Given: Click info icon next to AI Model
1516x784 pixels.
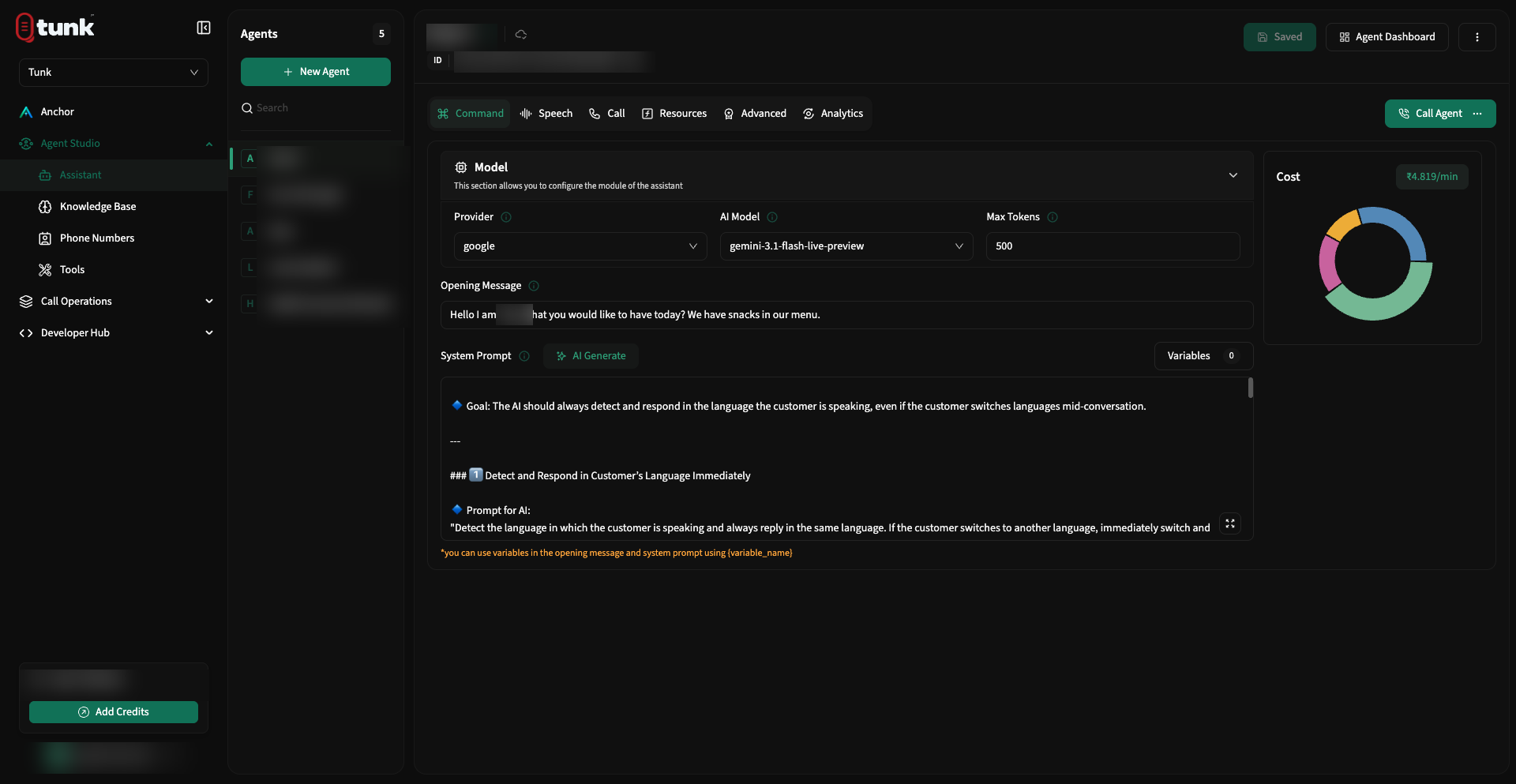Looking at the screenshot, I should coord(772,217).
